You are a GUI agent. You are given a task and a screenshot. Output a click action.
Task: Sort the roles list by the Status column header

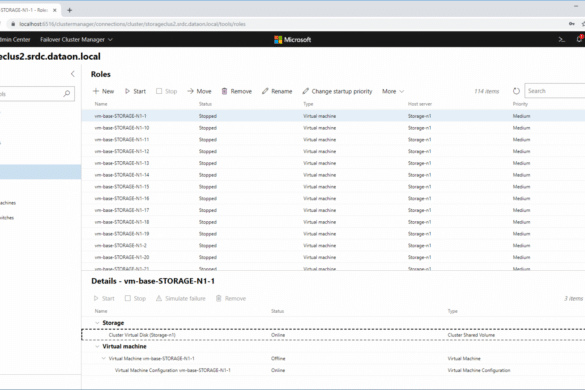coord(205,104)
